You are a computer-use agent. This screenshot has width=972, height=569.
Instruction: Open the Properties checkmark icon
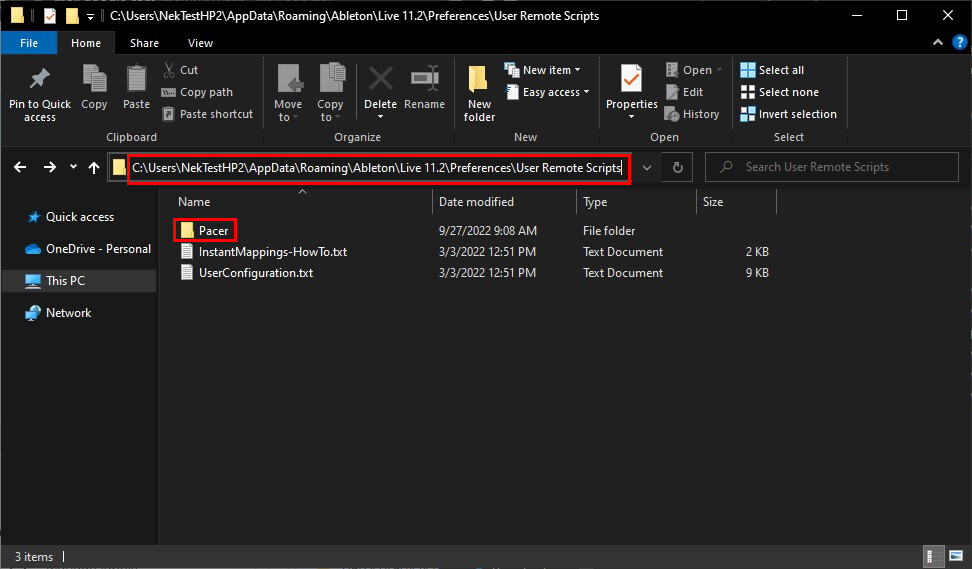[x=632, y=79]
